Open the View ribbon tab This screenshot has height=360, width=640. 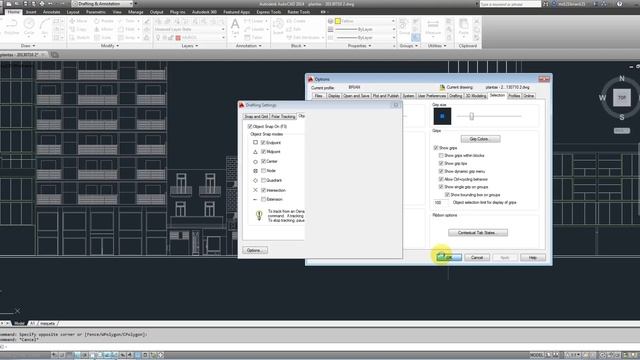[x=117, y=12]
